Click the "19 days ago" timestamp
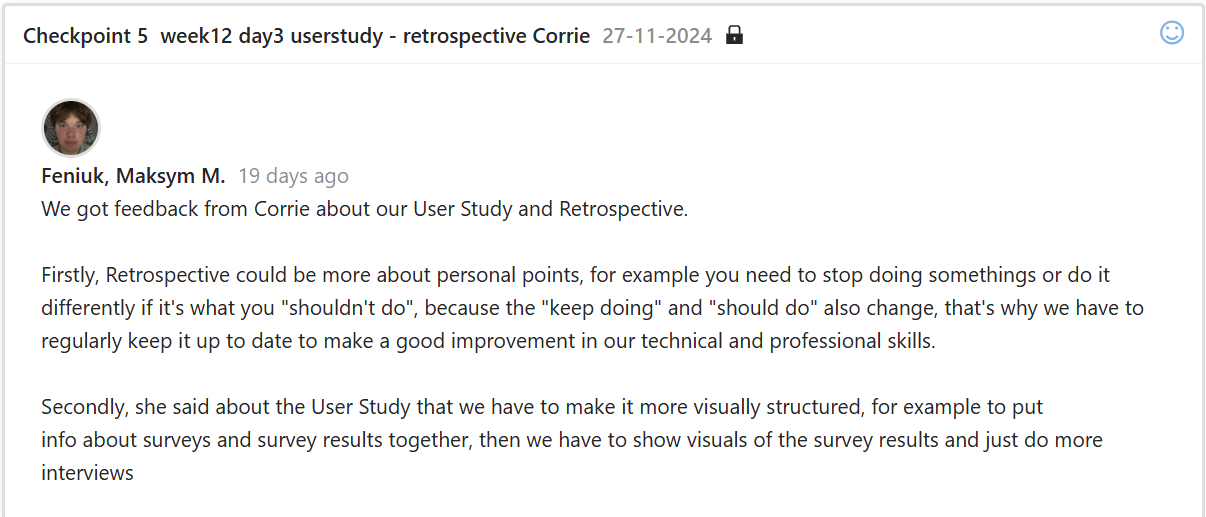Screen dimensions: 1206x517 (x=293, y=177)
